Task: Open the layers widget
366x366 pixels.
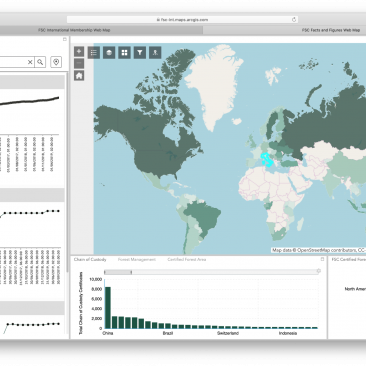Action: tap(109, 52)
